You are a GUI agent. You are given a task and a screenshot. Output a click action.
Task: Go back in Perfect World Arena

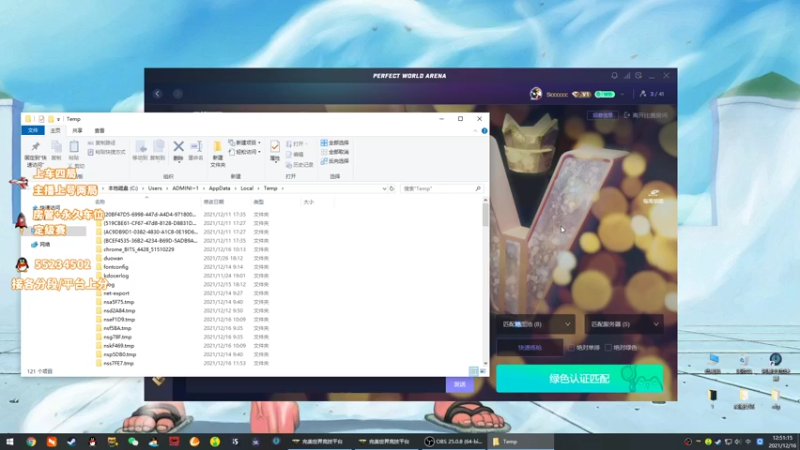pyautogui.click(x=158, y=94)
